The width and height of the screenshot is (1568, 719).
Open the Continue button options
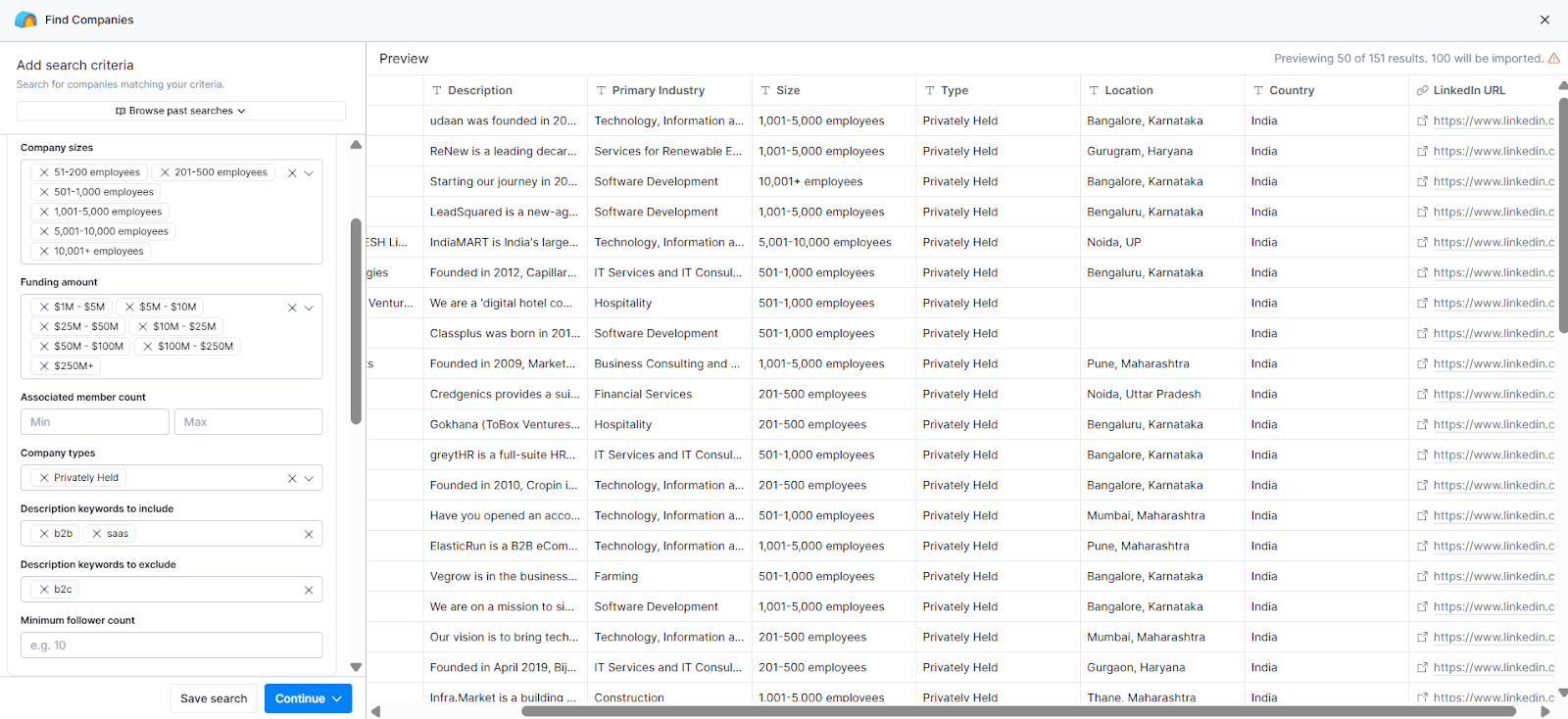tap(337, 698)
